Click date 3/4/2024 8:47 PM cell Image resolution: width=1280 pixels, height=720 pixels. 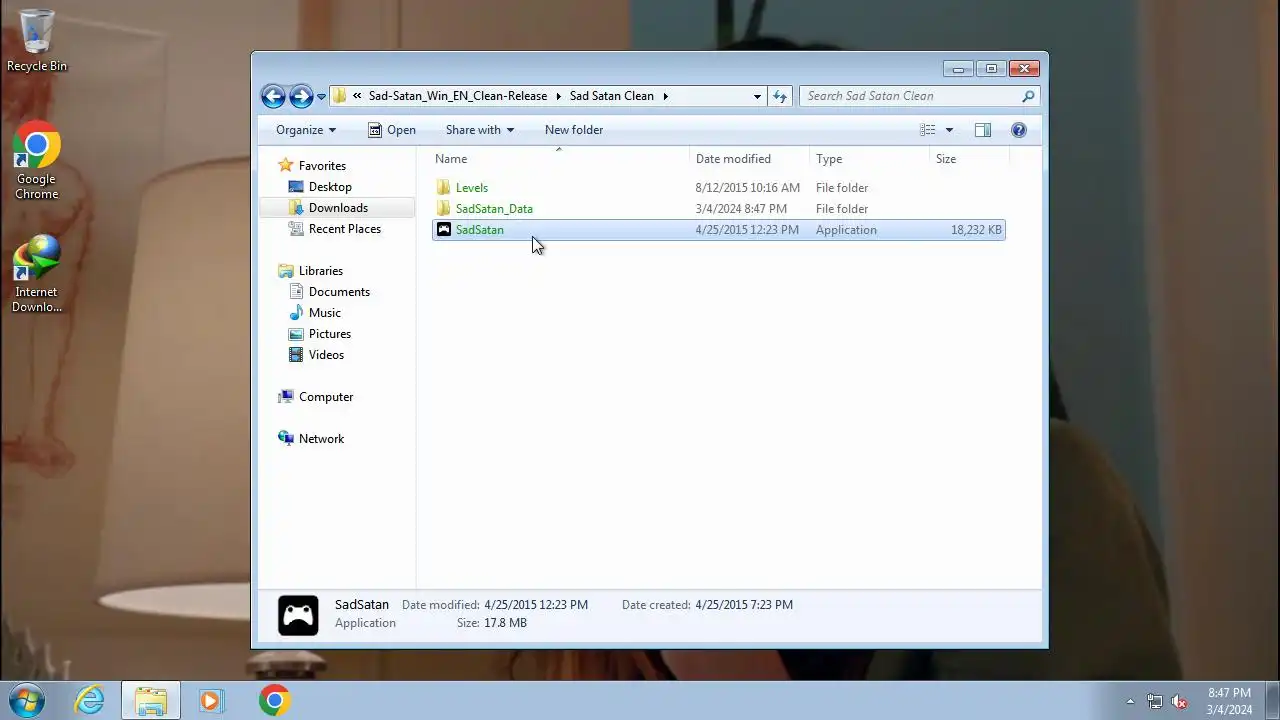click(741, 209)
